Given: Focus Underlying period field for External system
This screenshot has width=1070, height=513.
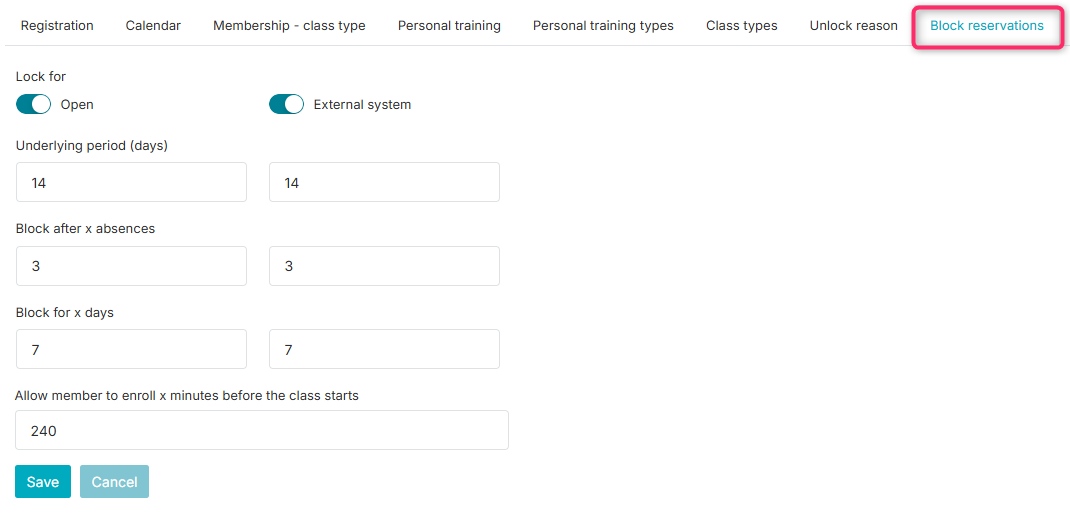Looking at the screenshot, I should (384, 182).
